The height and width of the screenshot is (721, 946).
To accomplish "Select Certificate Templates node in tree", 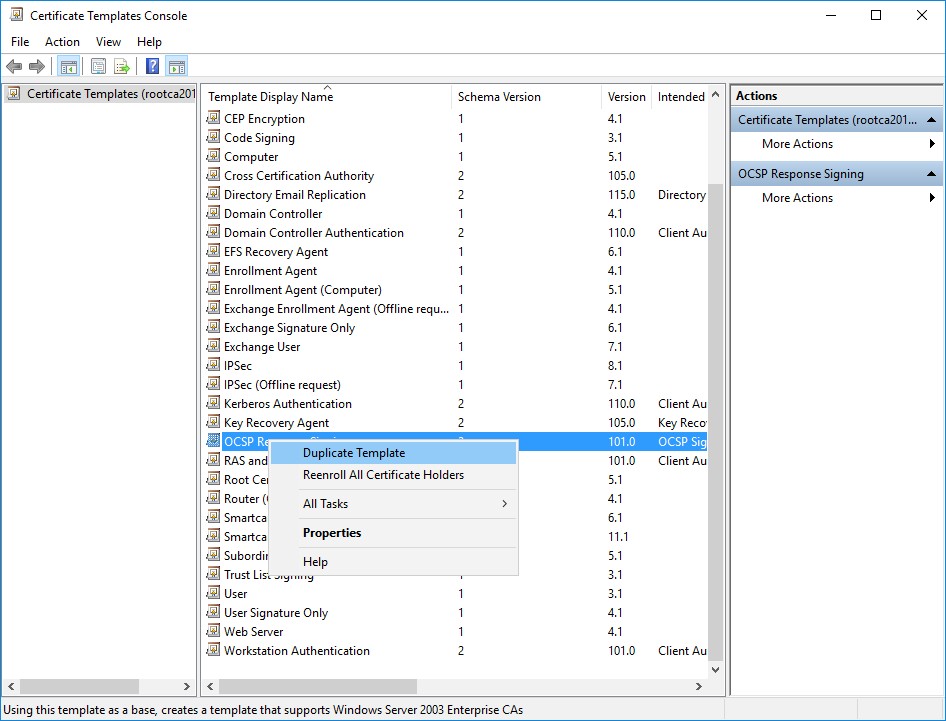I will tap(111, 94).
